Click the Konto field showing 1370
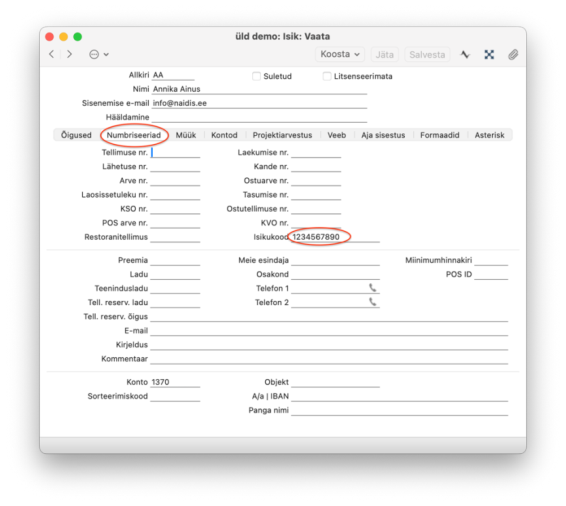The height and width of the screenshot is (506, 566). pos(175,382)
